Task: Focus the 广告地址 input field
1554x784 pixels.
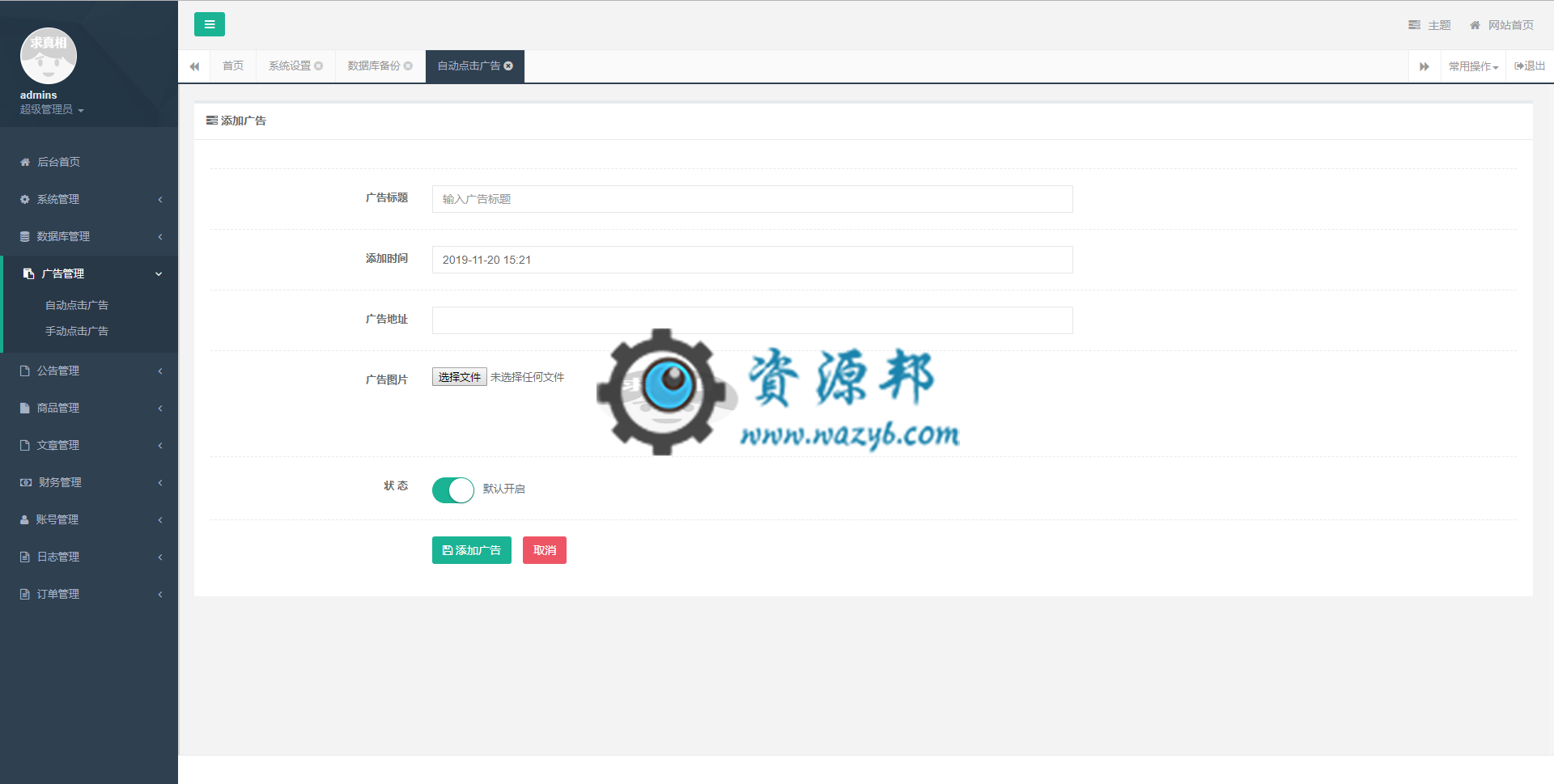Action: click(753, 320)
